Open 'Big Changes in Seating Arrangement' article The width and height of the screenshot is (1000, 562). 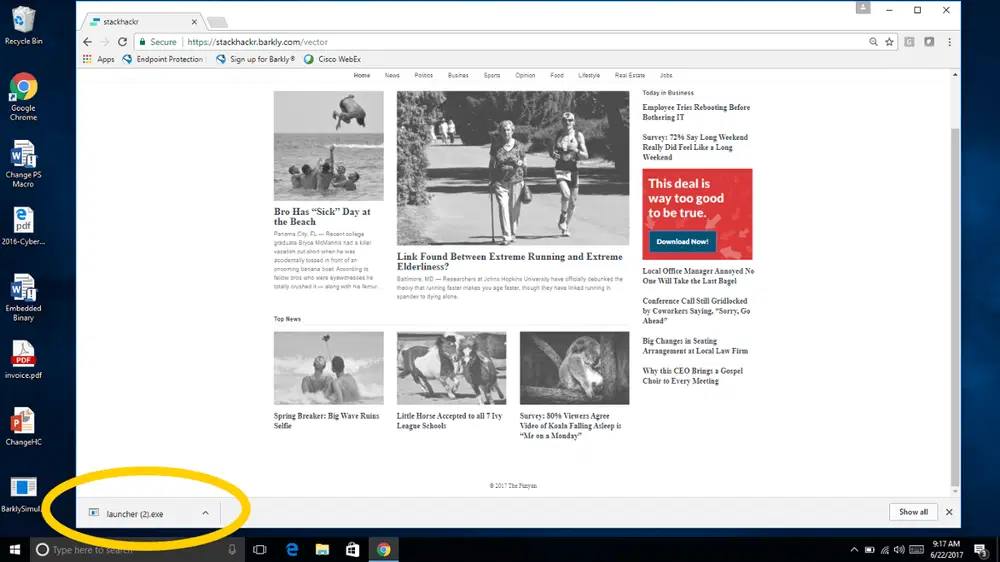(x=695, y=346)
